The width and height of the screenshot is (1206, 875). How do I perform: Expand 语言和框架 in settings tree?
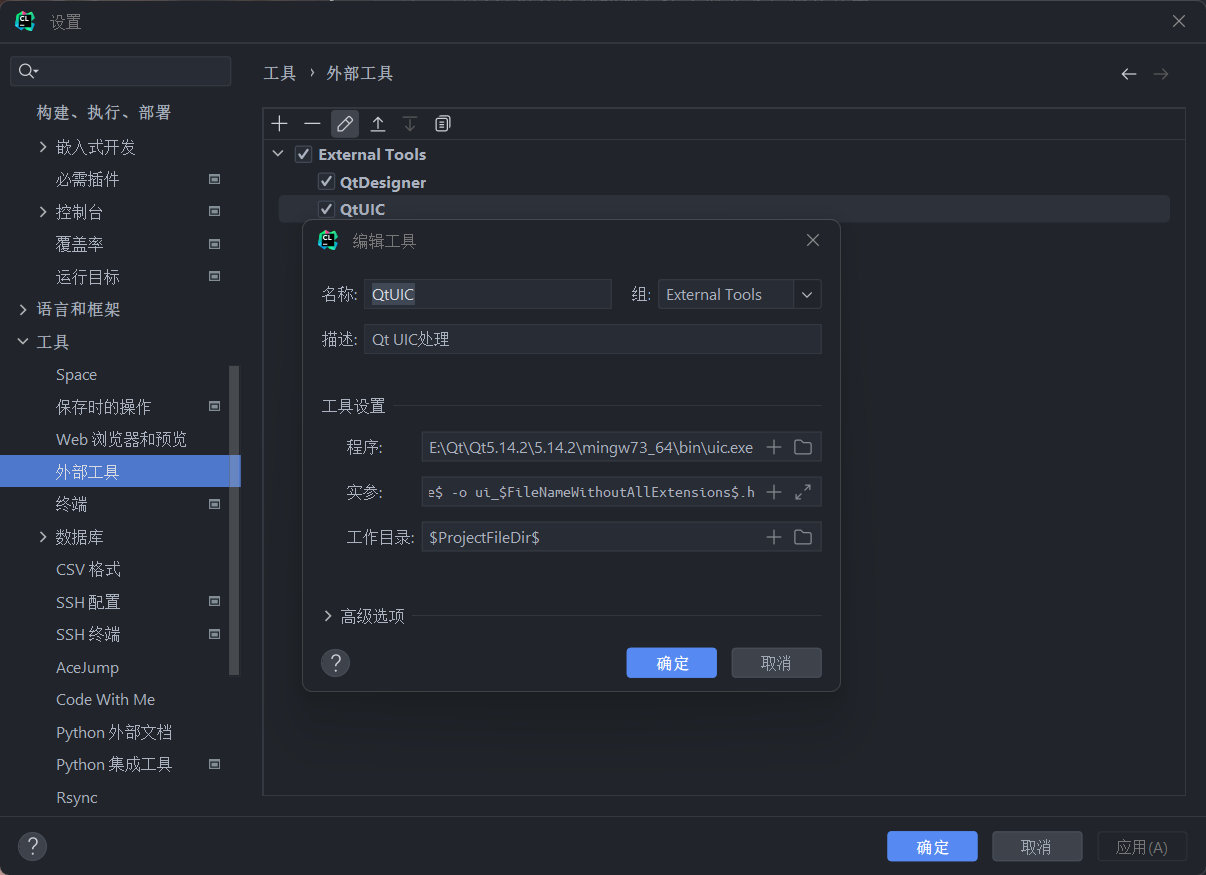tap(23, 310)
